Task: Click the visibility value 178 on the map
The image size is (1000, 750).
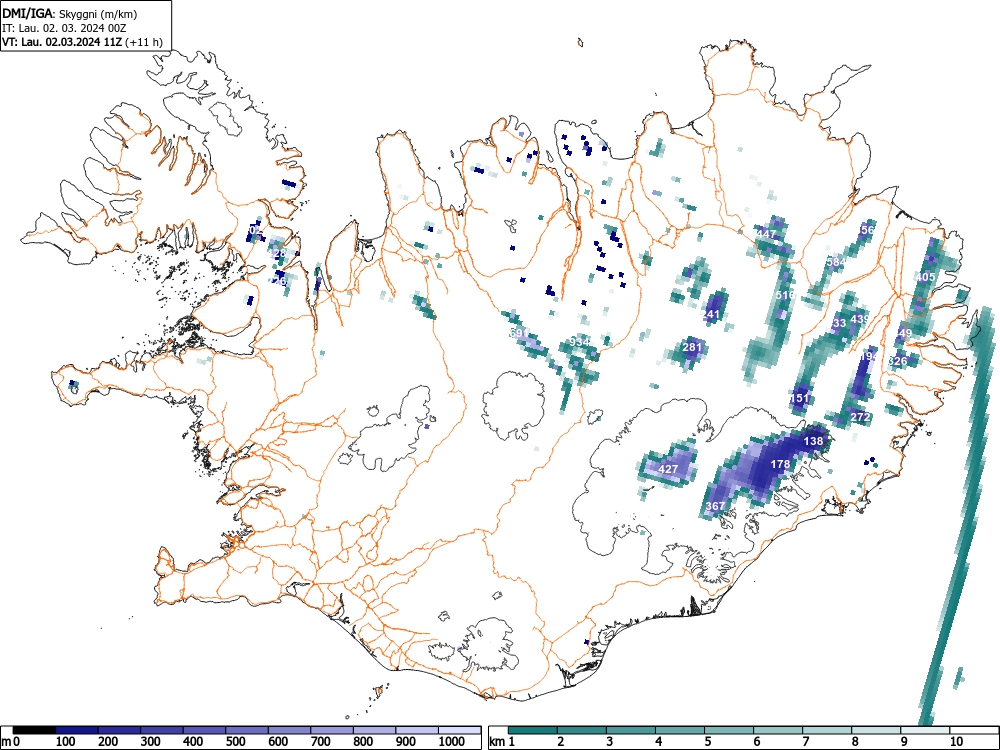Action: click(781, 464)
